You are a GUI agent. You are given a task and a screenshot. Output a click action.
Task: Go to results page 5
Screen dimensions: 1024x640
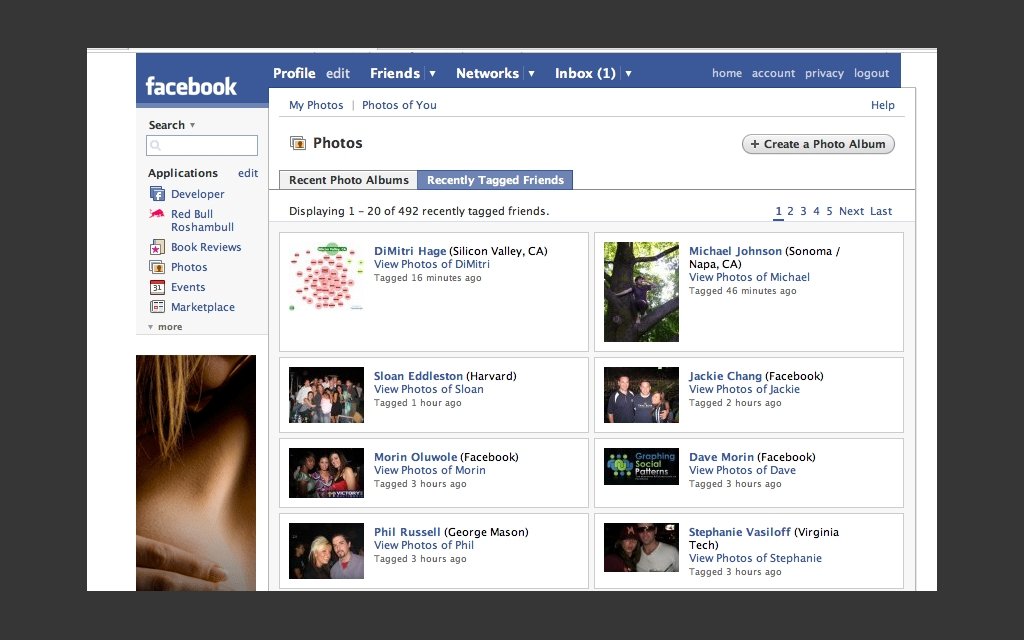point(829,211)
